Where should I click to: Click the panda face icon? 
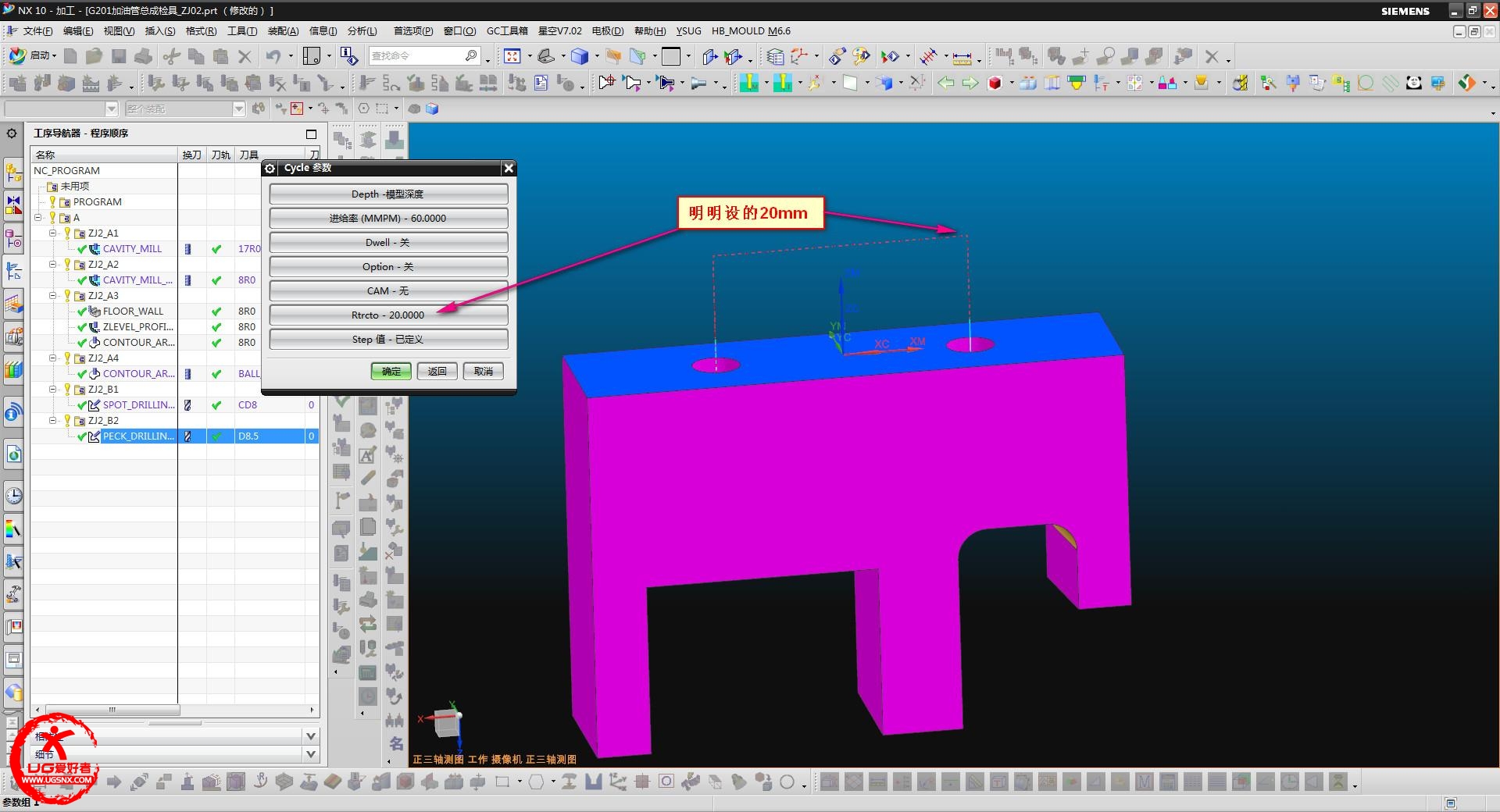click(1413, 83)
